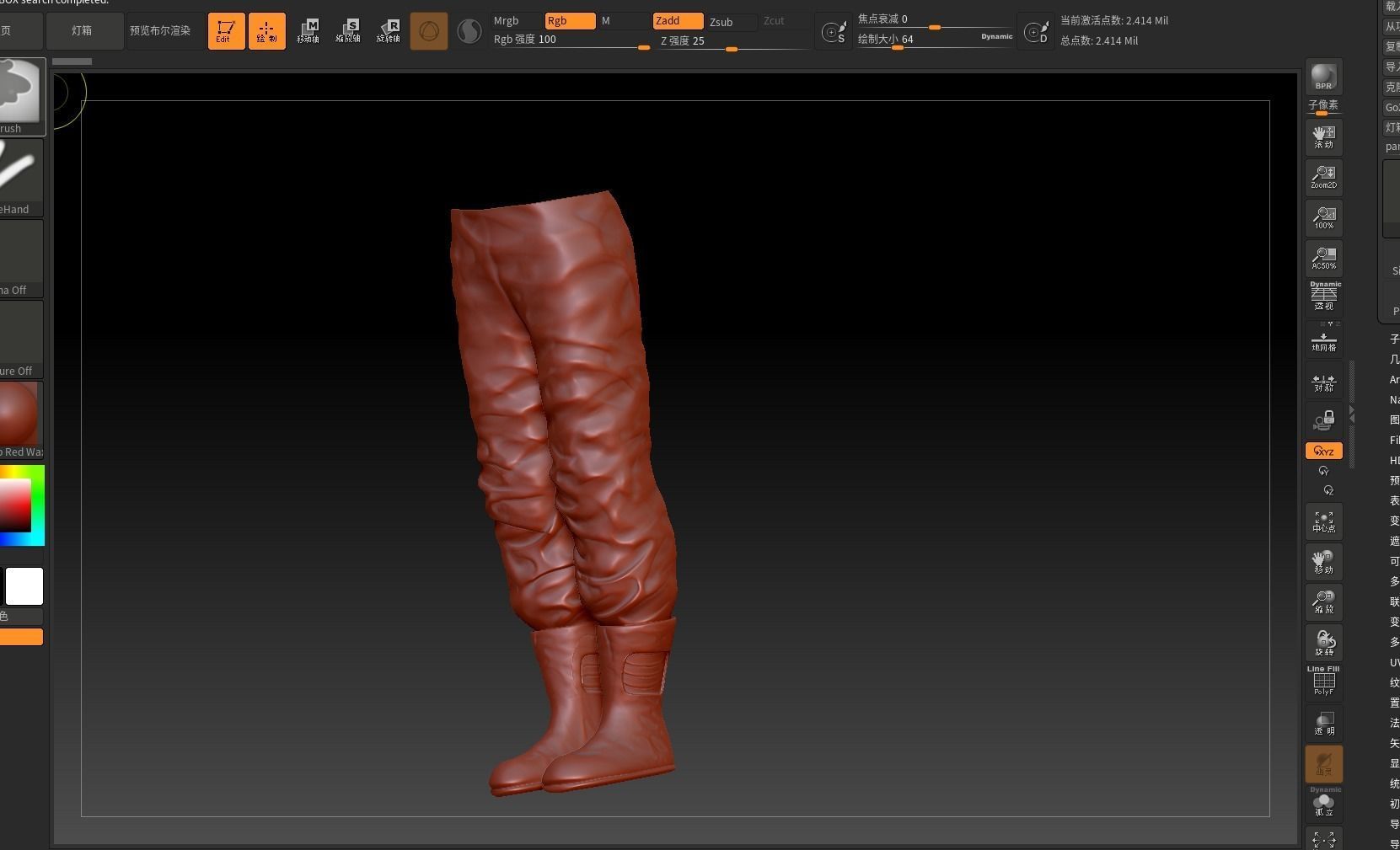Toggle the Gizmo 3D icon

point(429,31)
